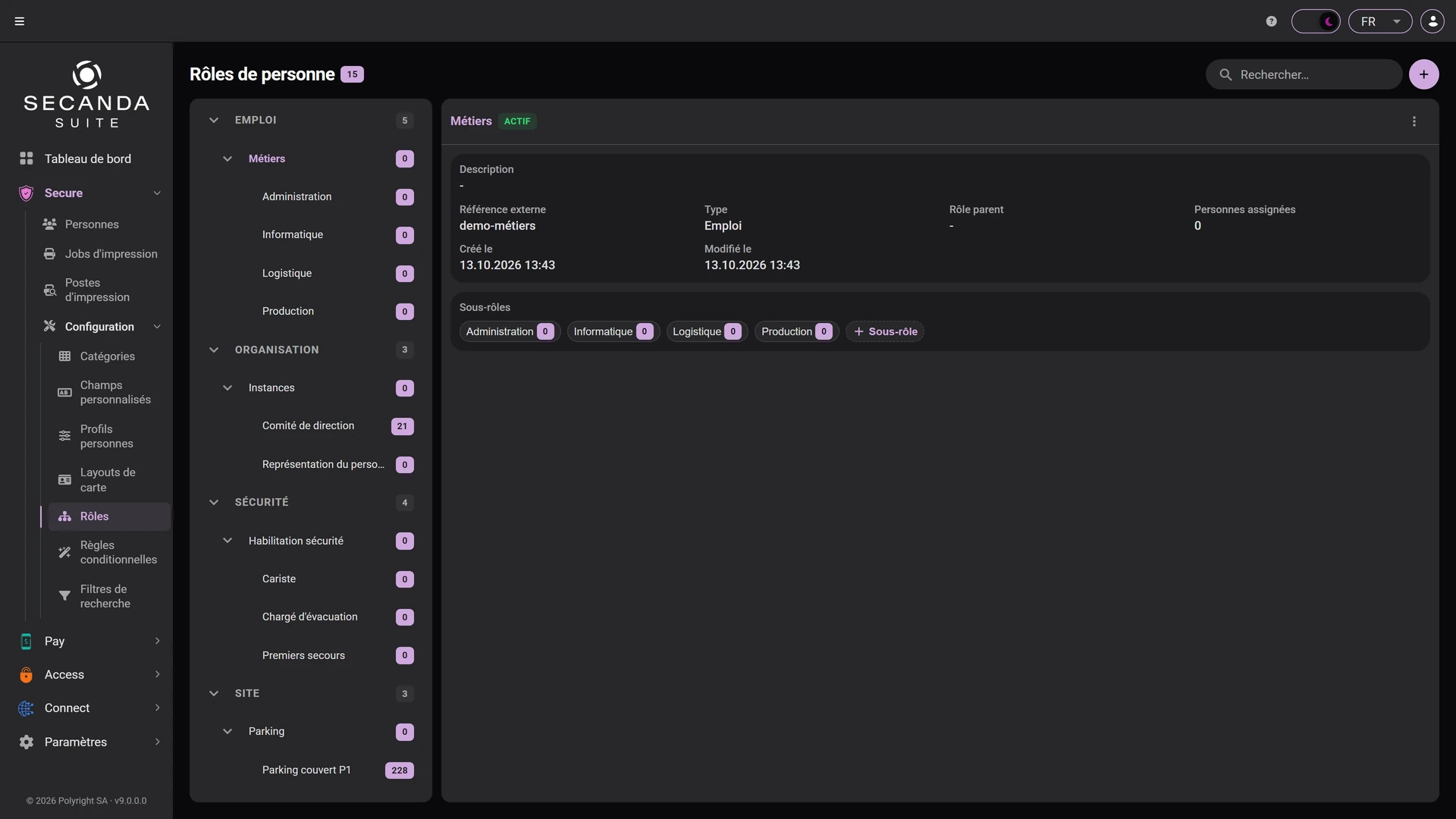Expand the Pay module
This screenshot has width=1456, height=819.
(x=86, y=641)
